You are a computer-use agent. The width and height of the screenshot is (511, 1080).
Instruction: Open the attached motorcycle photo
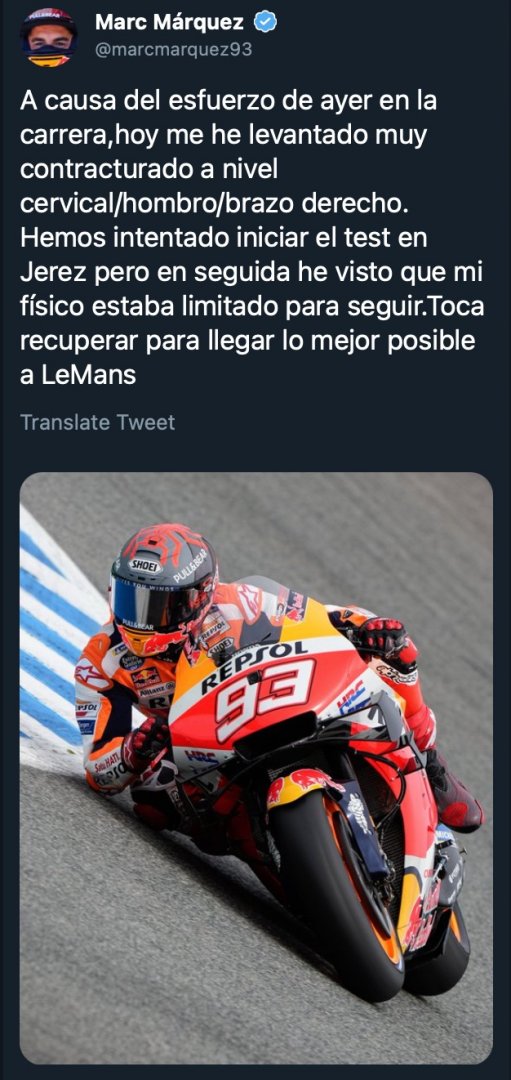256,768
